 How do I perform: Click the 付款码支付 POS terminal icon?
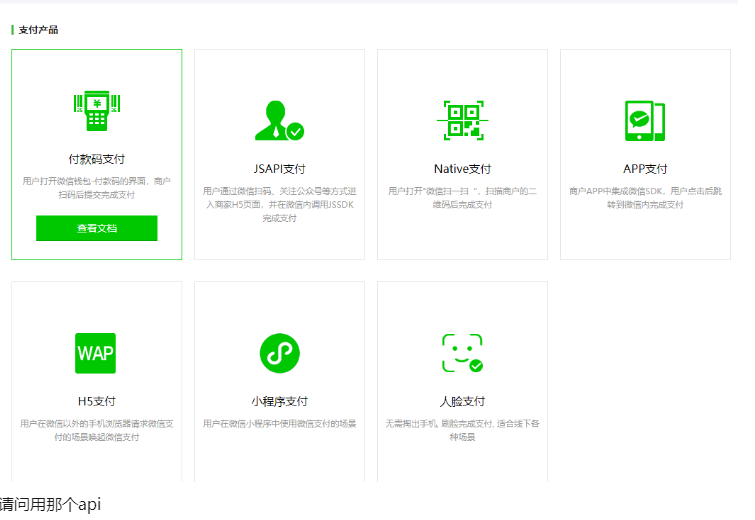tap(97, 110)
